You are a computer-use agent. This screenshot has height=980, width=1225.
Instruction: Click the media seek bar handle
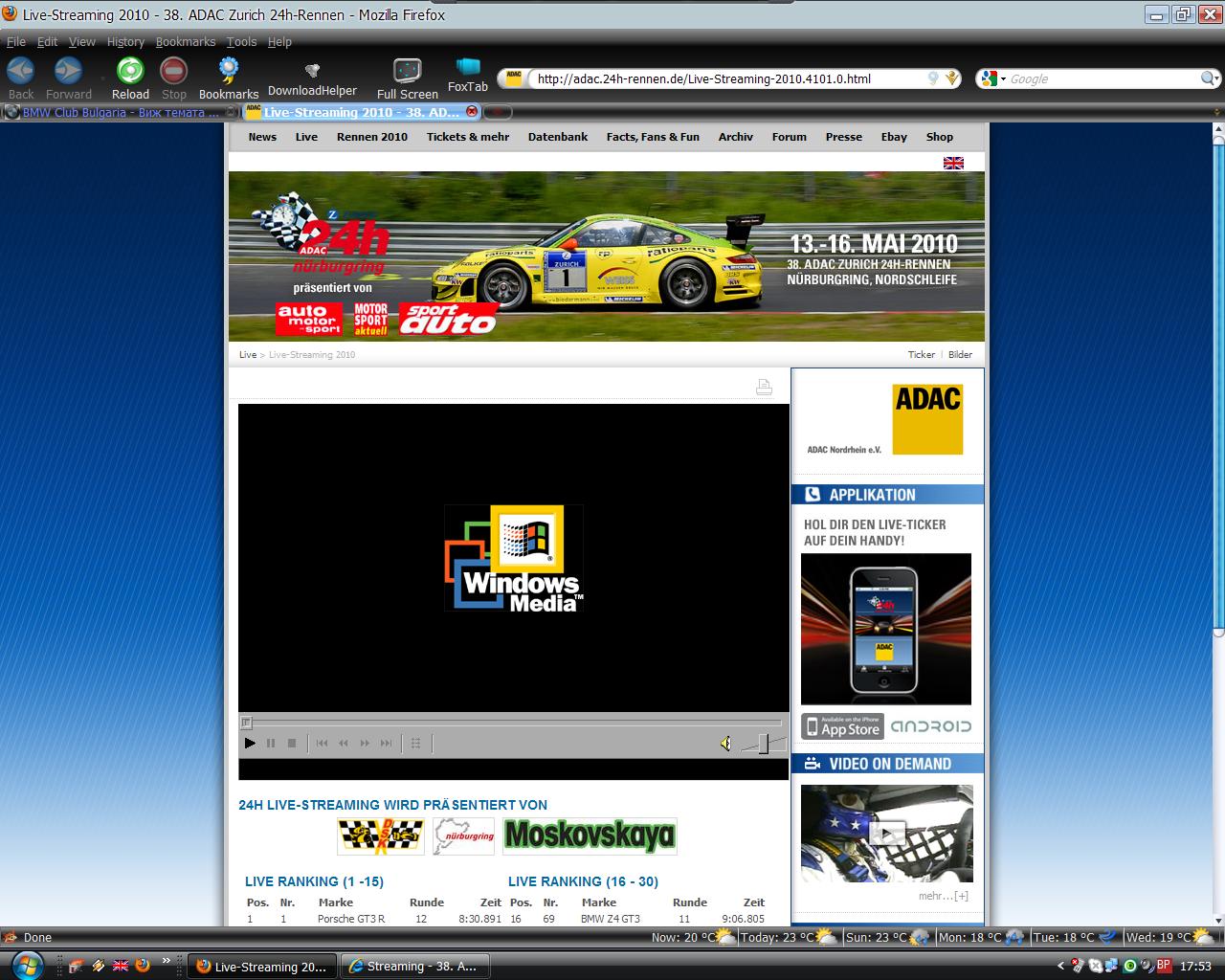point(246,723)
